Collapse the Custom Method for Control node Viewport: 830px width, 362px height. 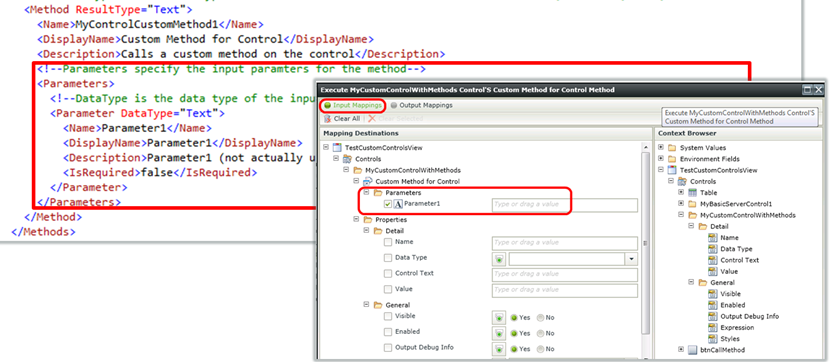click(356, 181)
